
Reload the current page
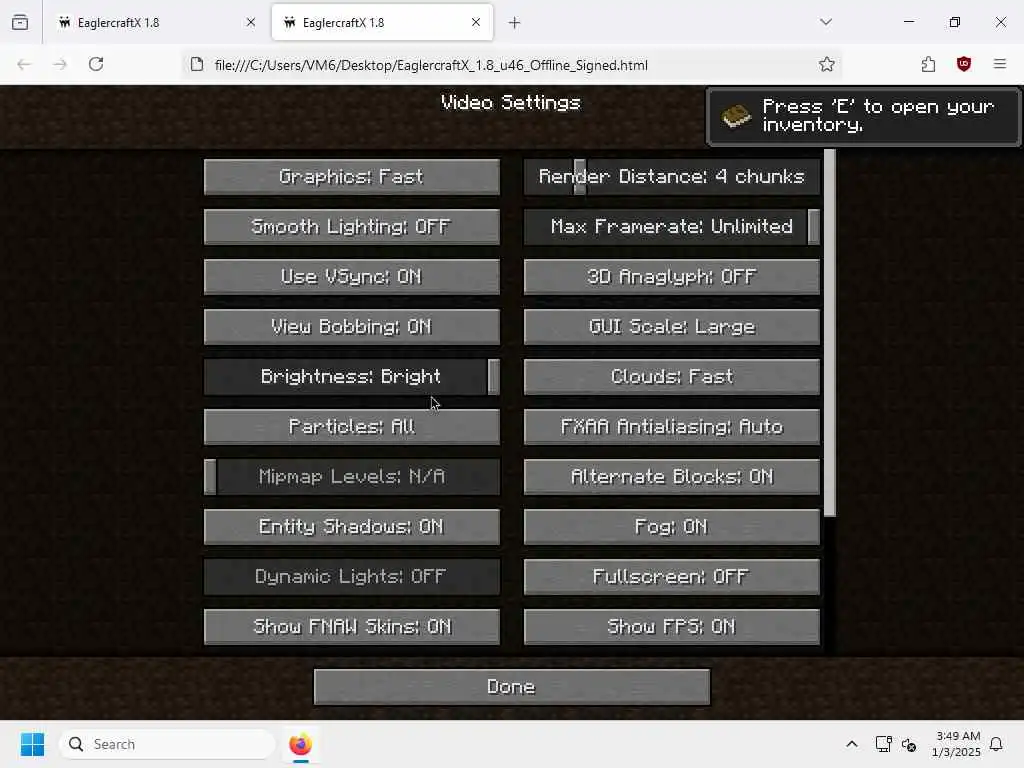coord(96,64)
